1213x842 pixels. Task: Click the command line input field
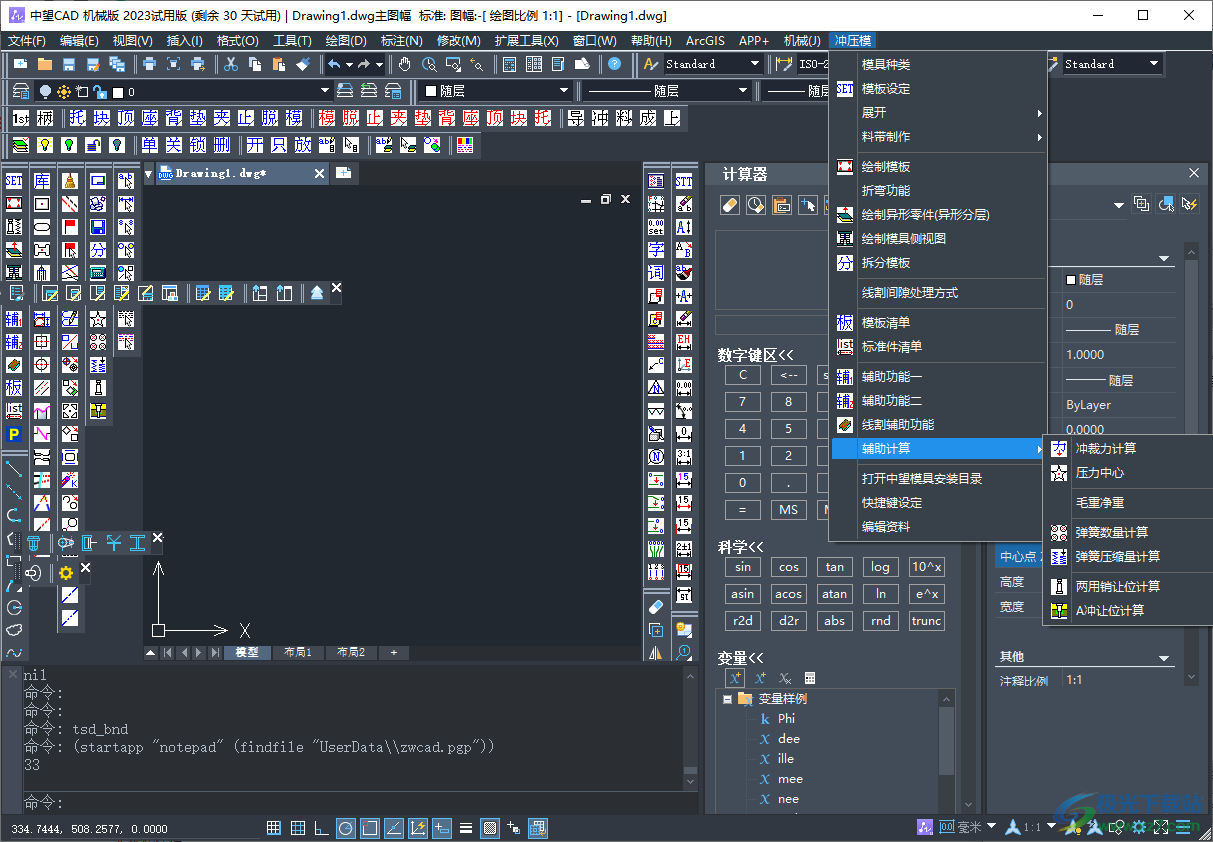(x=350, y=803)
